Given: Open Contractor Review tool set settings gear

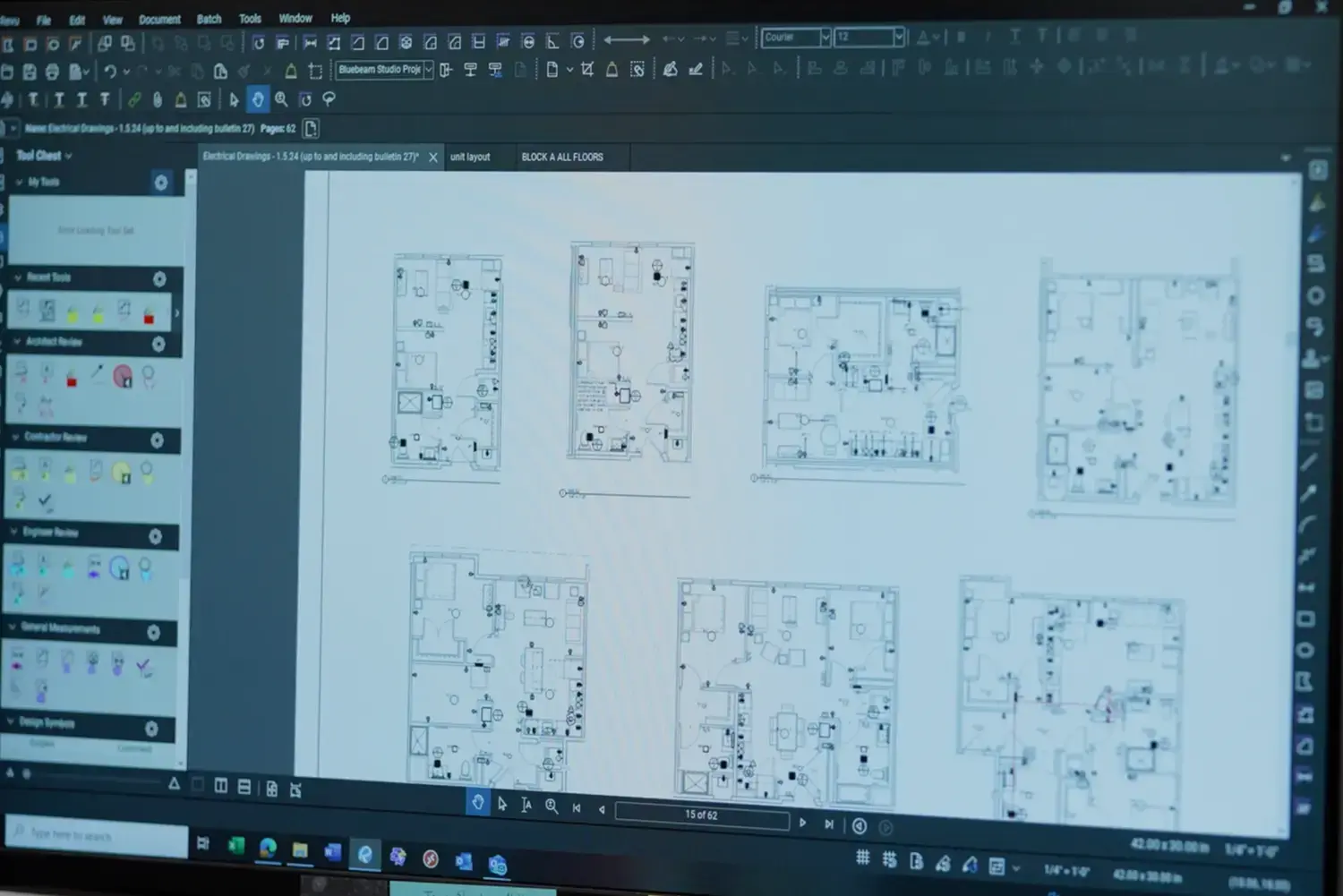Looking at the screenshot, I should [157, 439].
